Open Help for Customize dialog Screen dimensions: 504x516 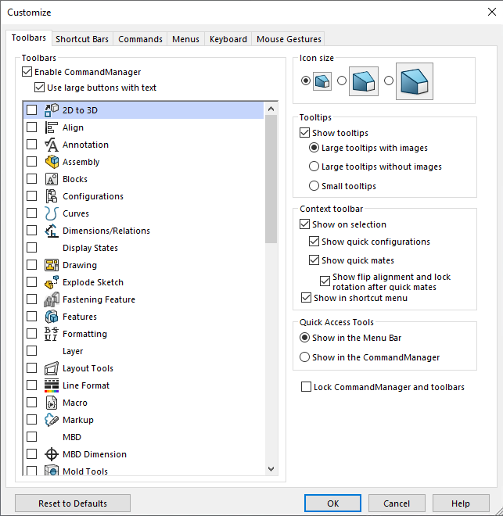(461, 503)
